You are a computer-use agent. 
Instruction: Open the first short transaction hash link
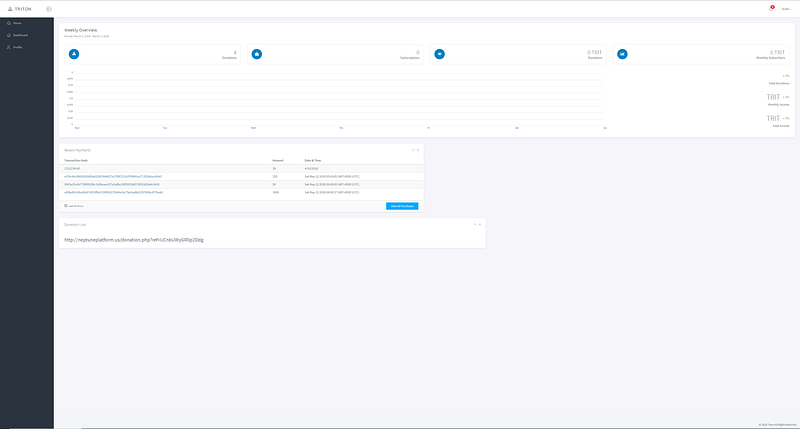pos(72,168)
